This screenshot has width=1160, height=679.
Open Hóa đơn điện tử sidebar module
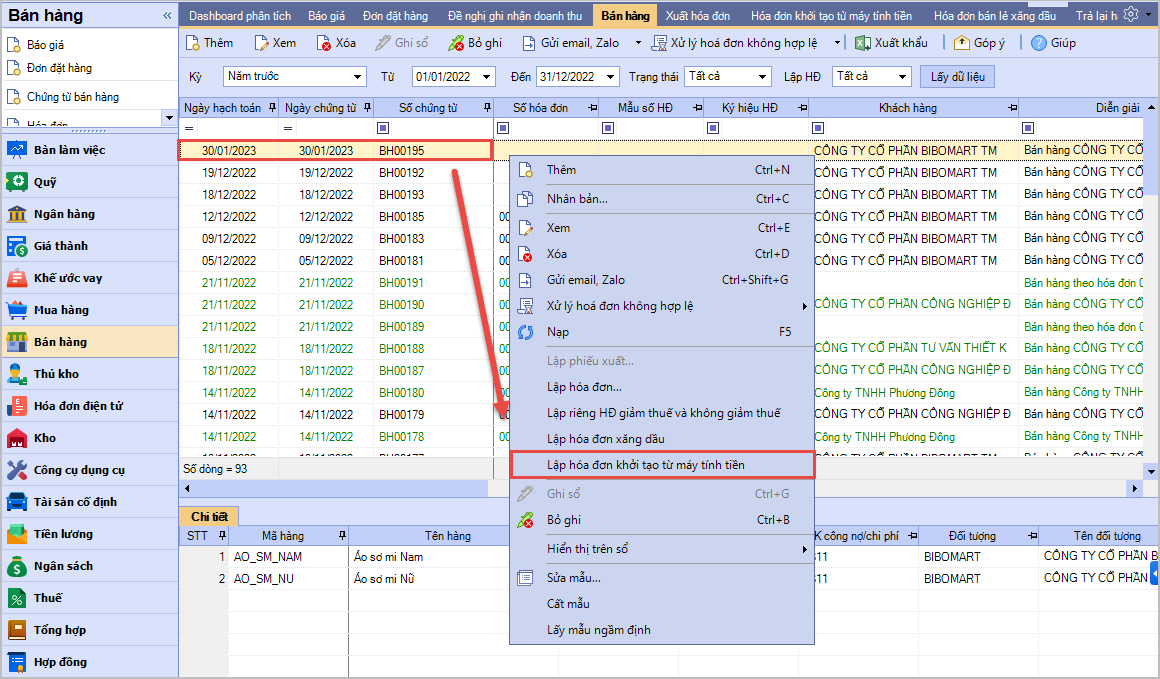coord(77,406)
